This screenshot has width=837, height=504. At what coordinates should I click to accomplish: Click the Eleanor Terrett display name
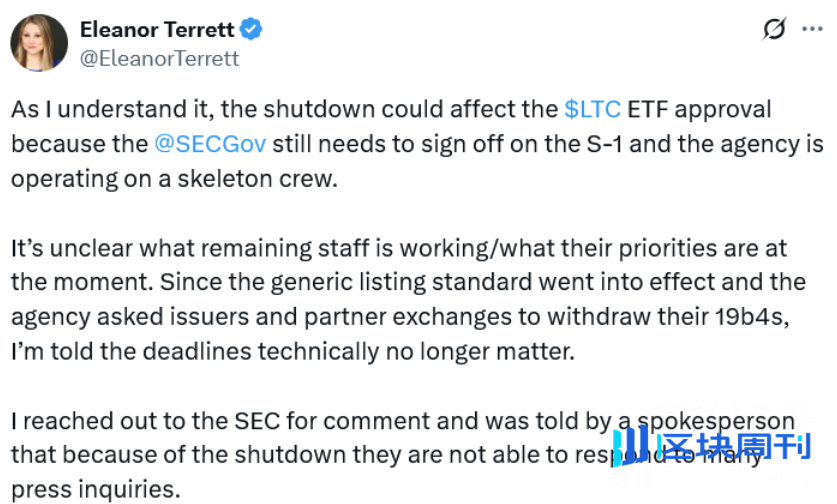[156, 30]
